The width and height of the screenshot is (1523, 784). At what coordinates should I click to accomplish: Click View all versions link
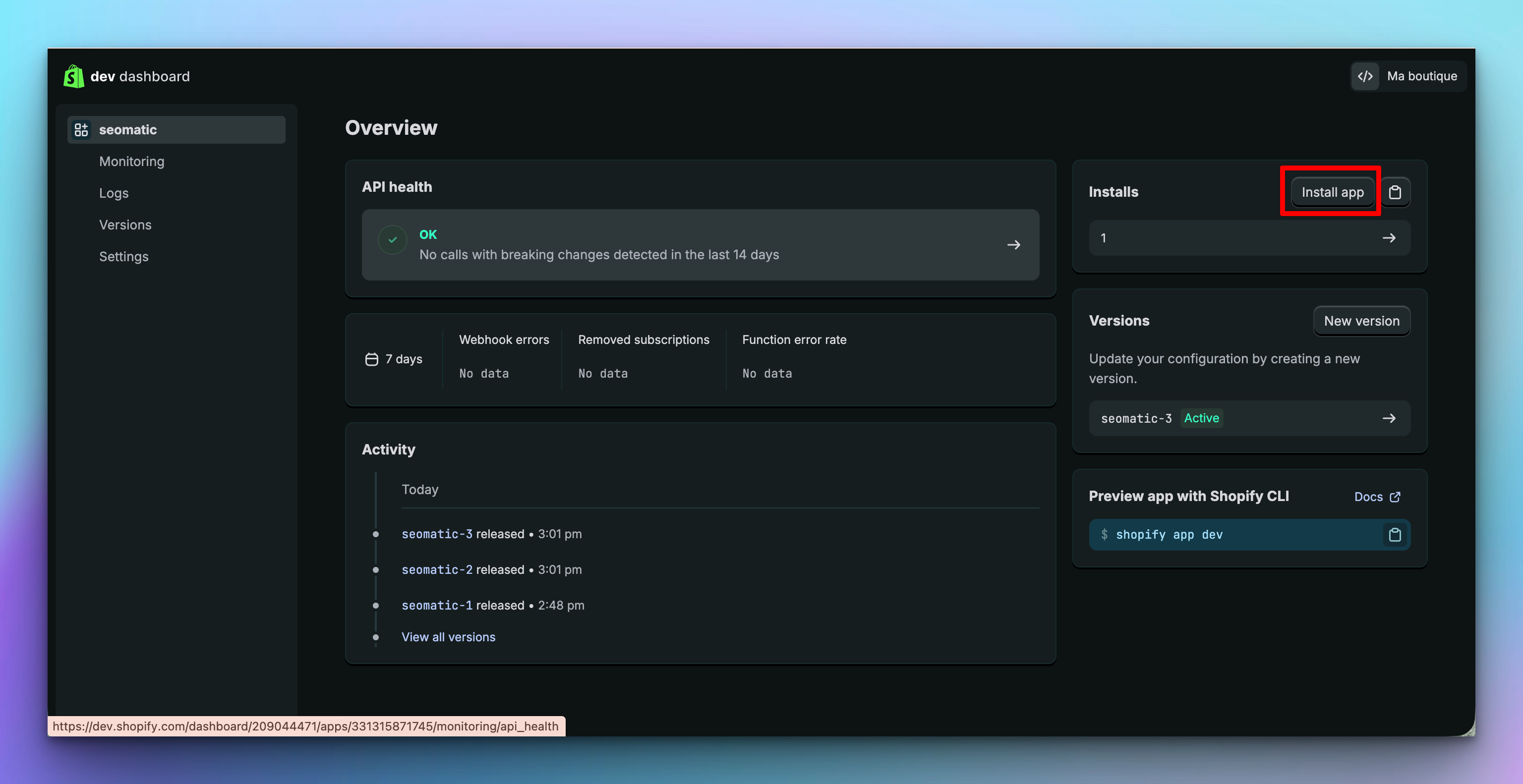pos(448,637)
